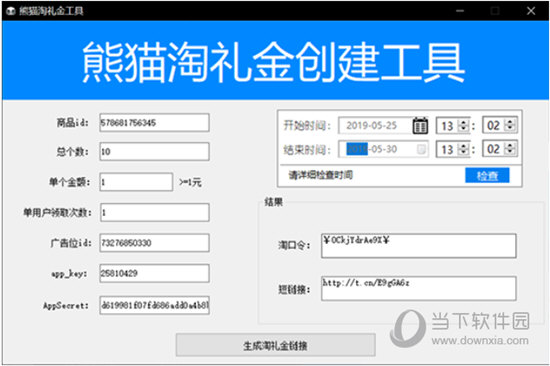Click the 熊猫淘礼金创建工具 banner heading
Viewport: 550px width, 366px height.
tap(273, 62)
